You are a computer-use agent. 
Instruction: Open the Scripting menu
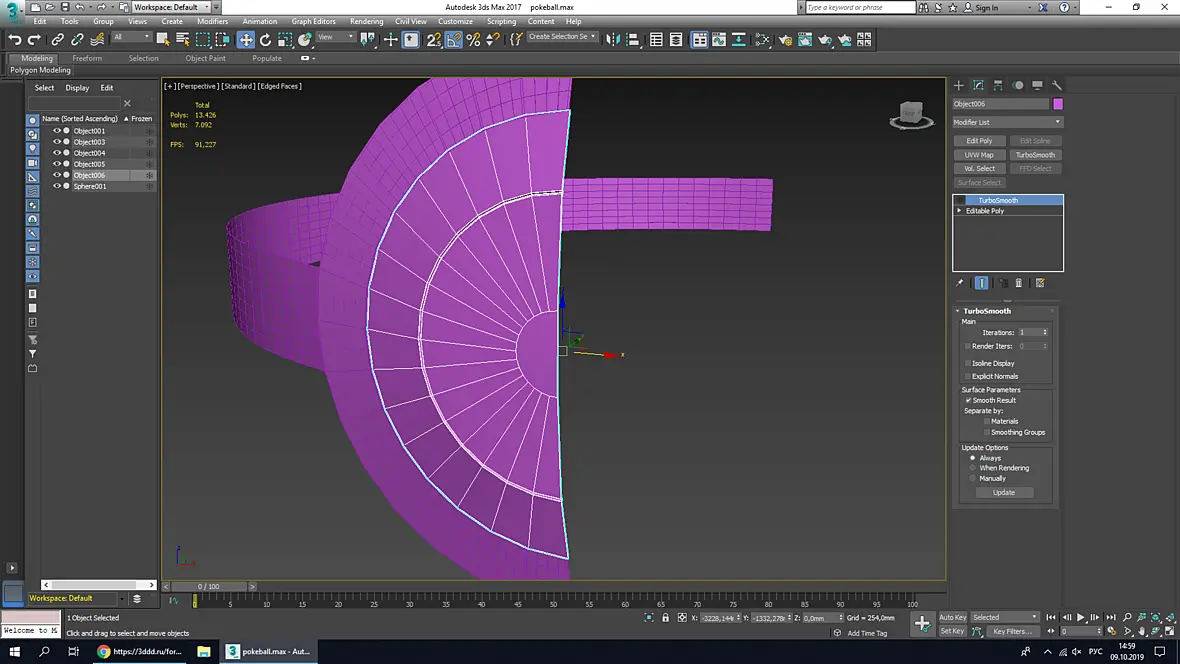[x=501, y=21]
